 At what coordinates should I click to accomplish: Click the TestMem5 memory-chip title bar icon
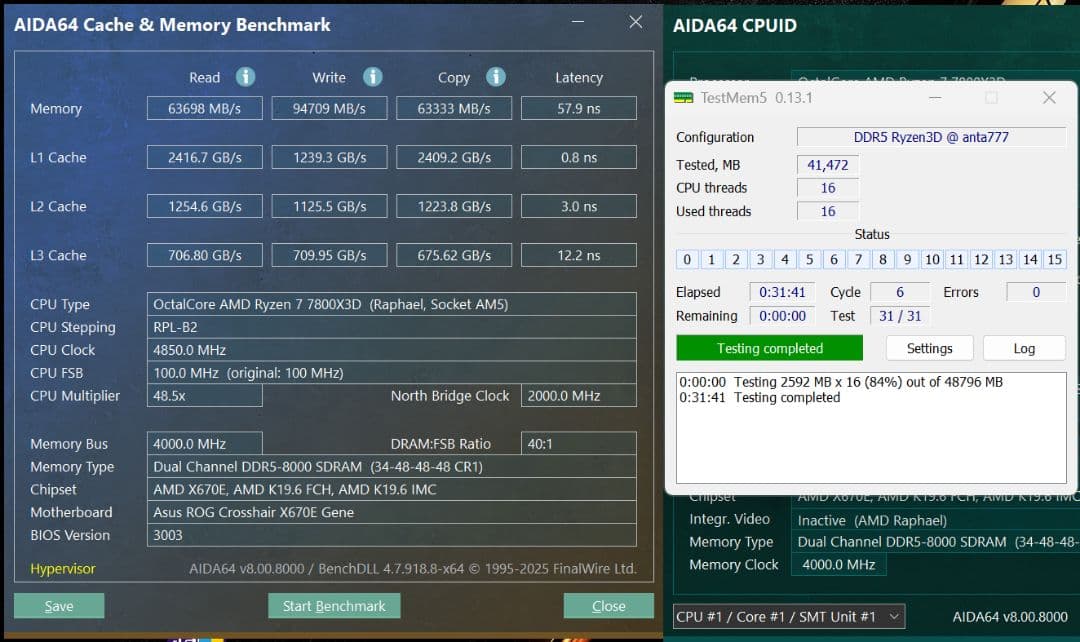[683, 97]
